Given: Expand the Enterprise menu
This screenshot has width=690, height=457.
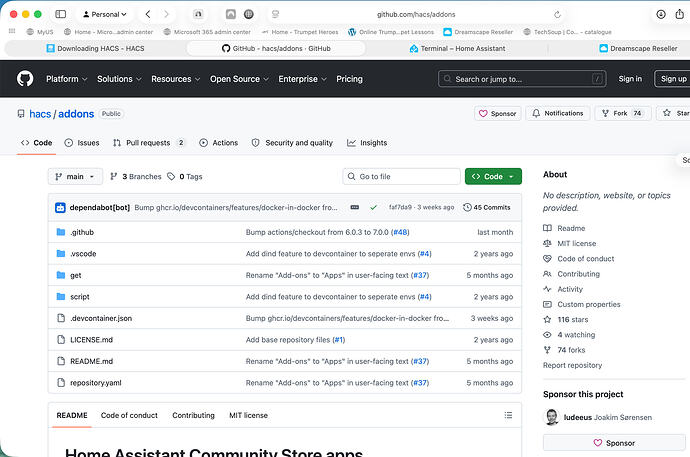Looking at the screenshot, I should coord(302,79).
